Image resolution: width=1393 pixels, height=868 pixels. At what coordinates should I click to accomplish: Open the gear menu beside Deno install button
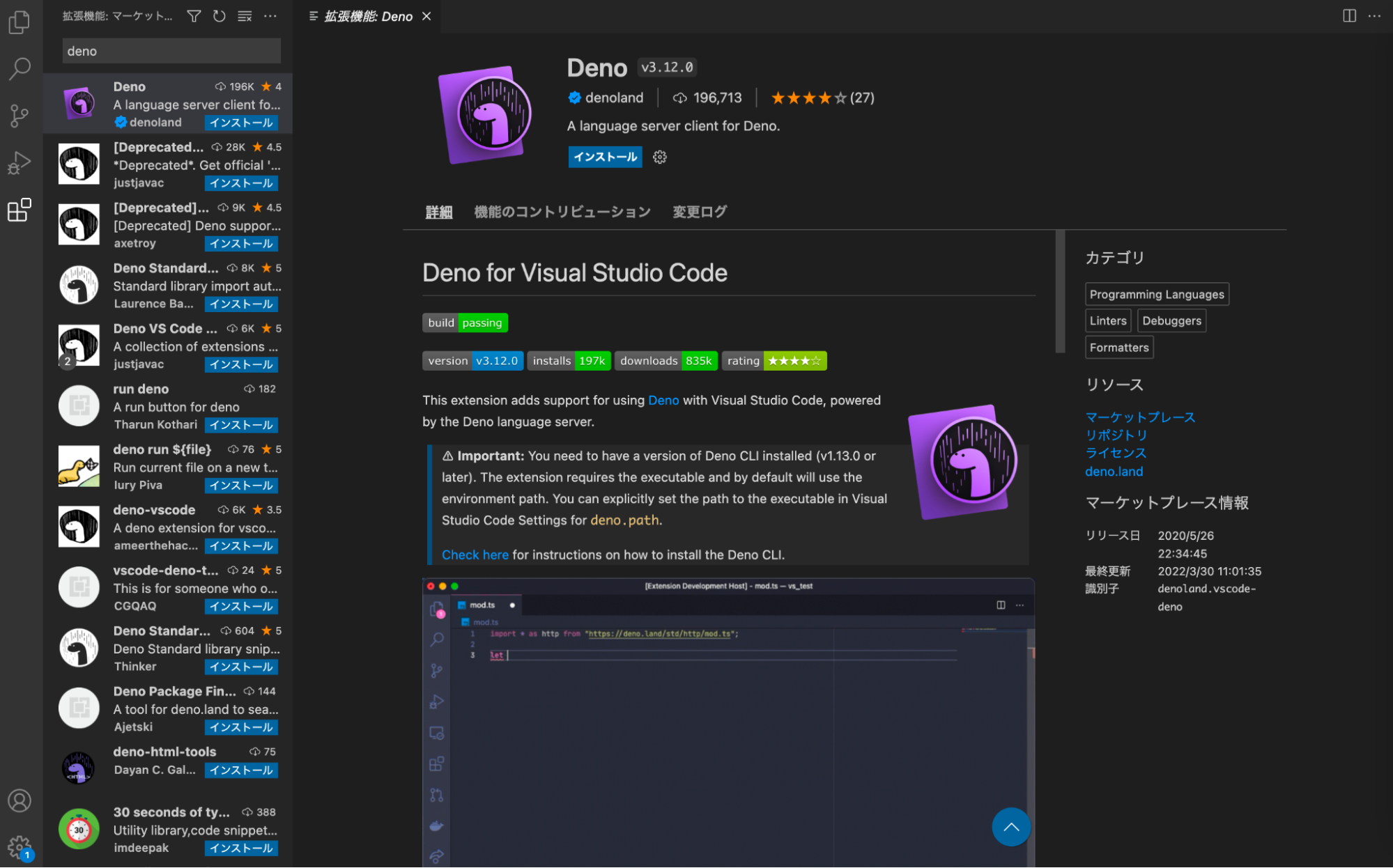point(660,157)
